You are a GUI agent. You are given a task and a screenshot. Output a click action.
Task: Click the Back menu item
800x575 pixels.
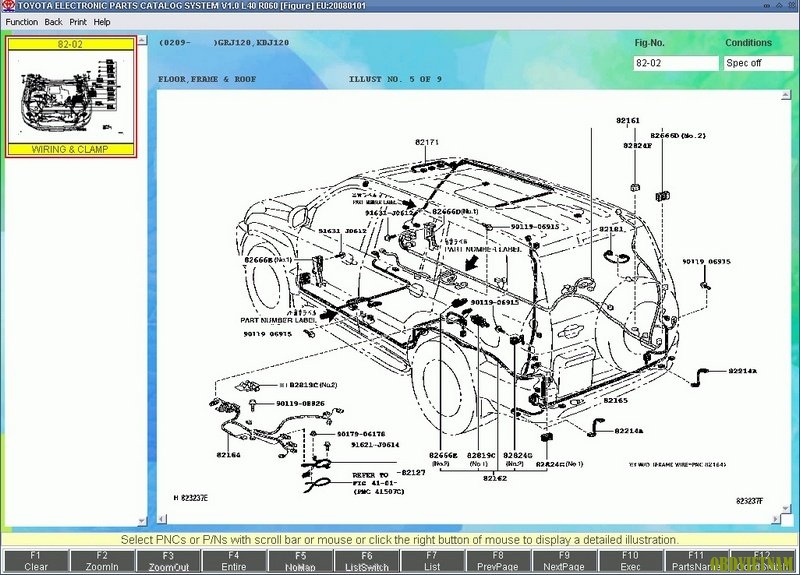53,22
